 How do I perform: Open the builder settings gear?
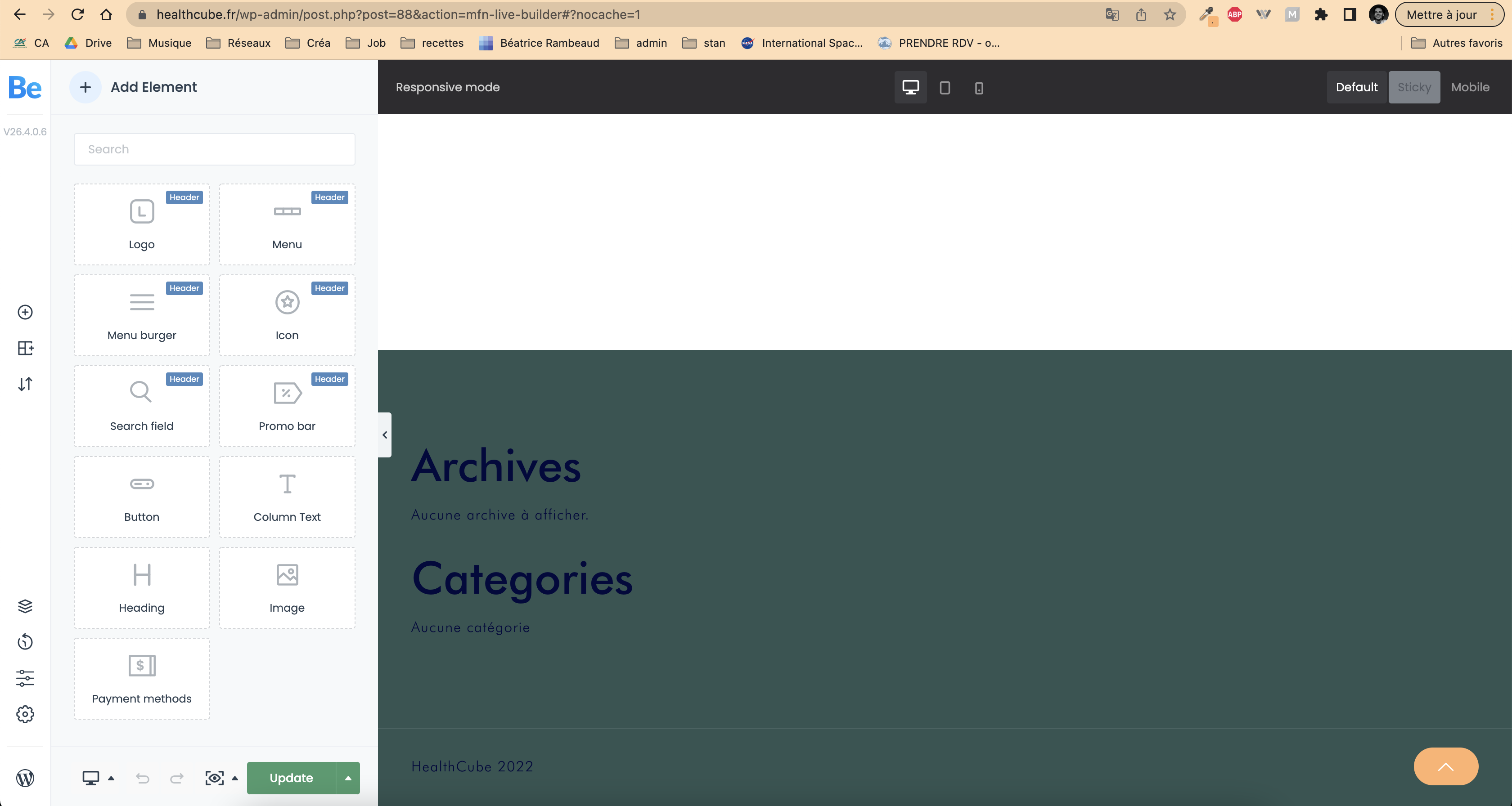point(25,715)
